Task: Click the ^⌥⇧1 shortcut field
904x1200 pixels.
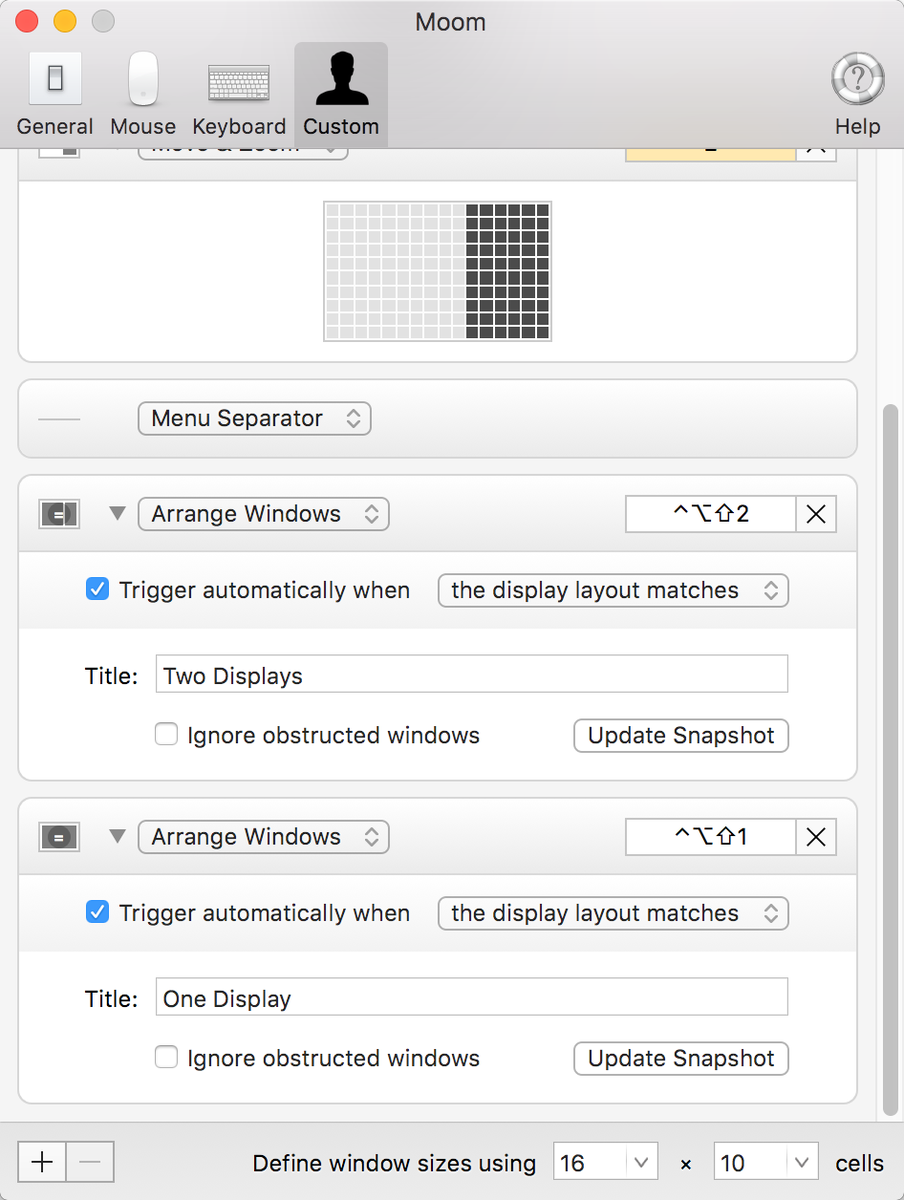Action: [x=711, y=837]
